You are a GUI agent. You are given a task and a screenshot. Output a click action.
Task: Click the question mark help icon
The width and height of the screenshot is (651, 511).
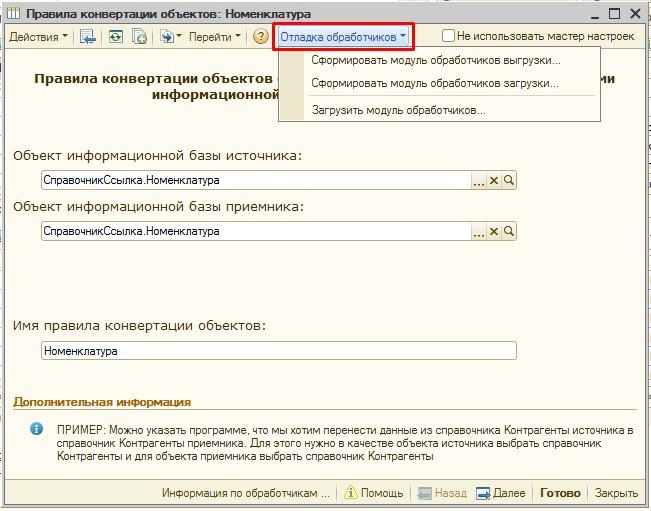point(261,37)
